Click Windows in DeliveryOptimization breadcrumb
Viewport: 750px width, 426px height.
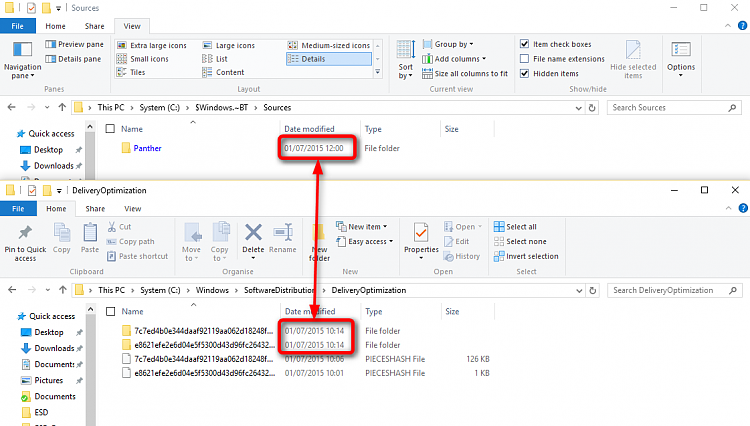point(212,290)
